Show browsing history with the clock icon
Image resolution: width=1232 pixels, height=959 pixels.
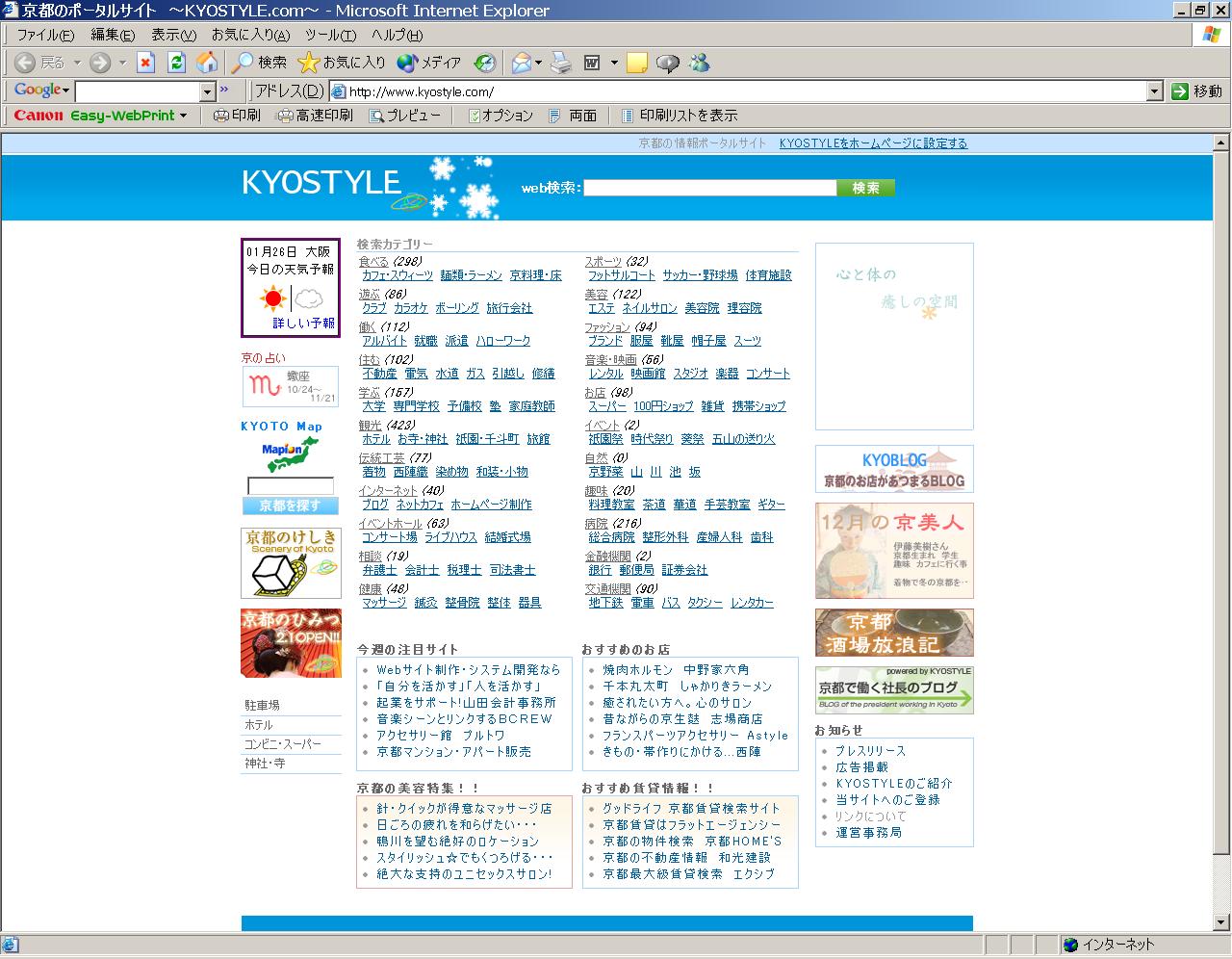pyautogui.click(x=485, y=63)
